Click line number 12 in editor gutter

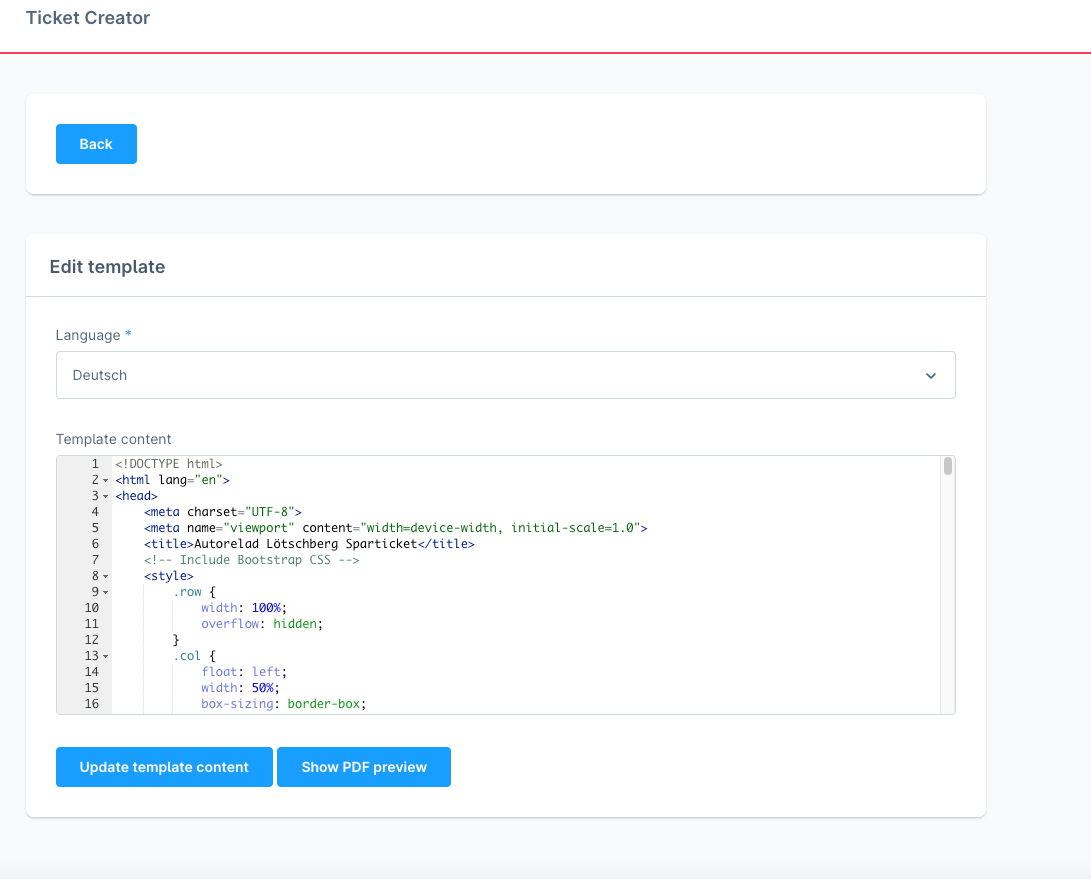(91, 640)
